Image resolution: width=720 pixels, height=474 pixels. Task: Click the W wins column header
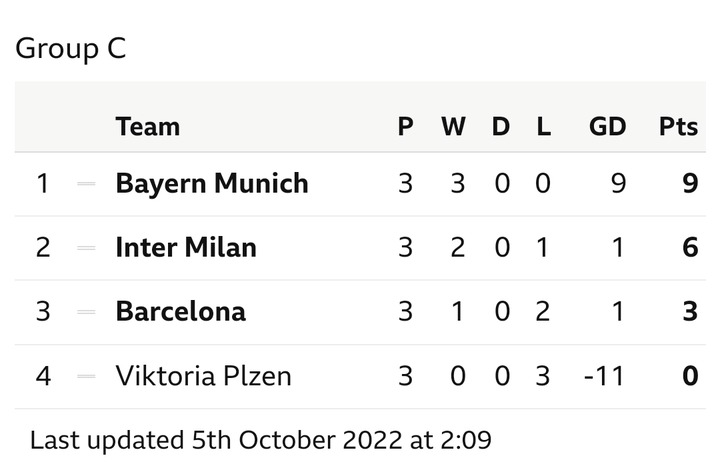click(x=453, y=126)
